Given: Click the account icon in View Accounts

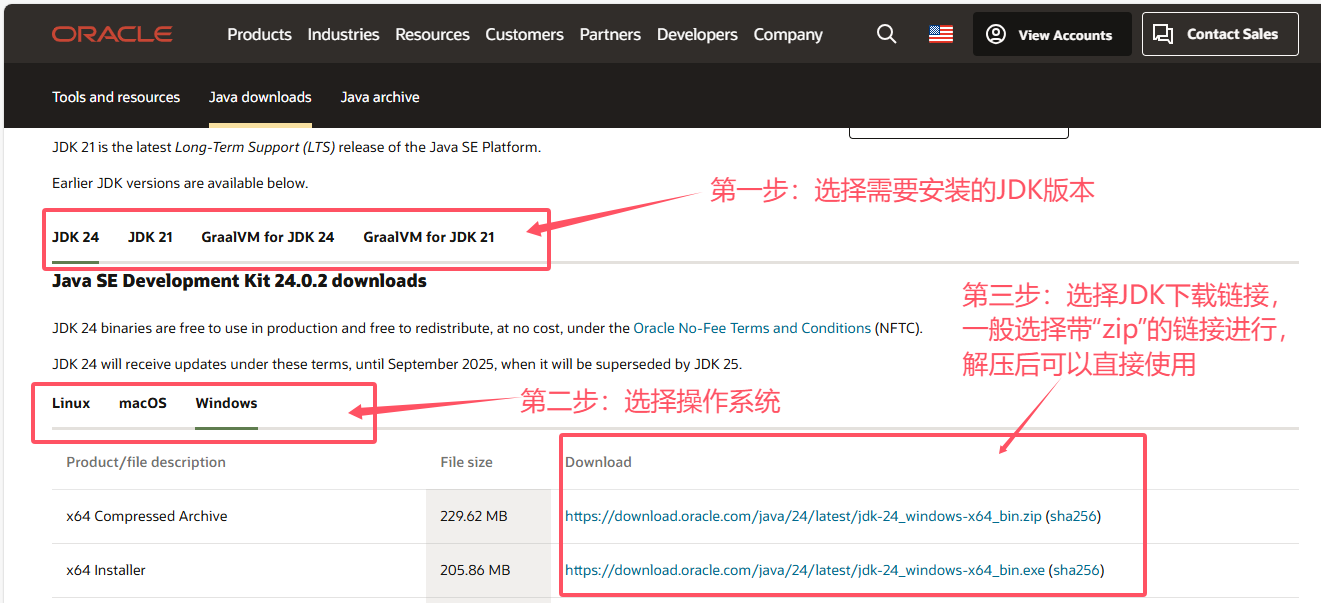Looking at the screenshot, I should (x=995, y=34).
